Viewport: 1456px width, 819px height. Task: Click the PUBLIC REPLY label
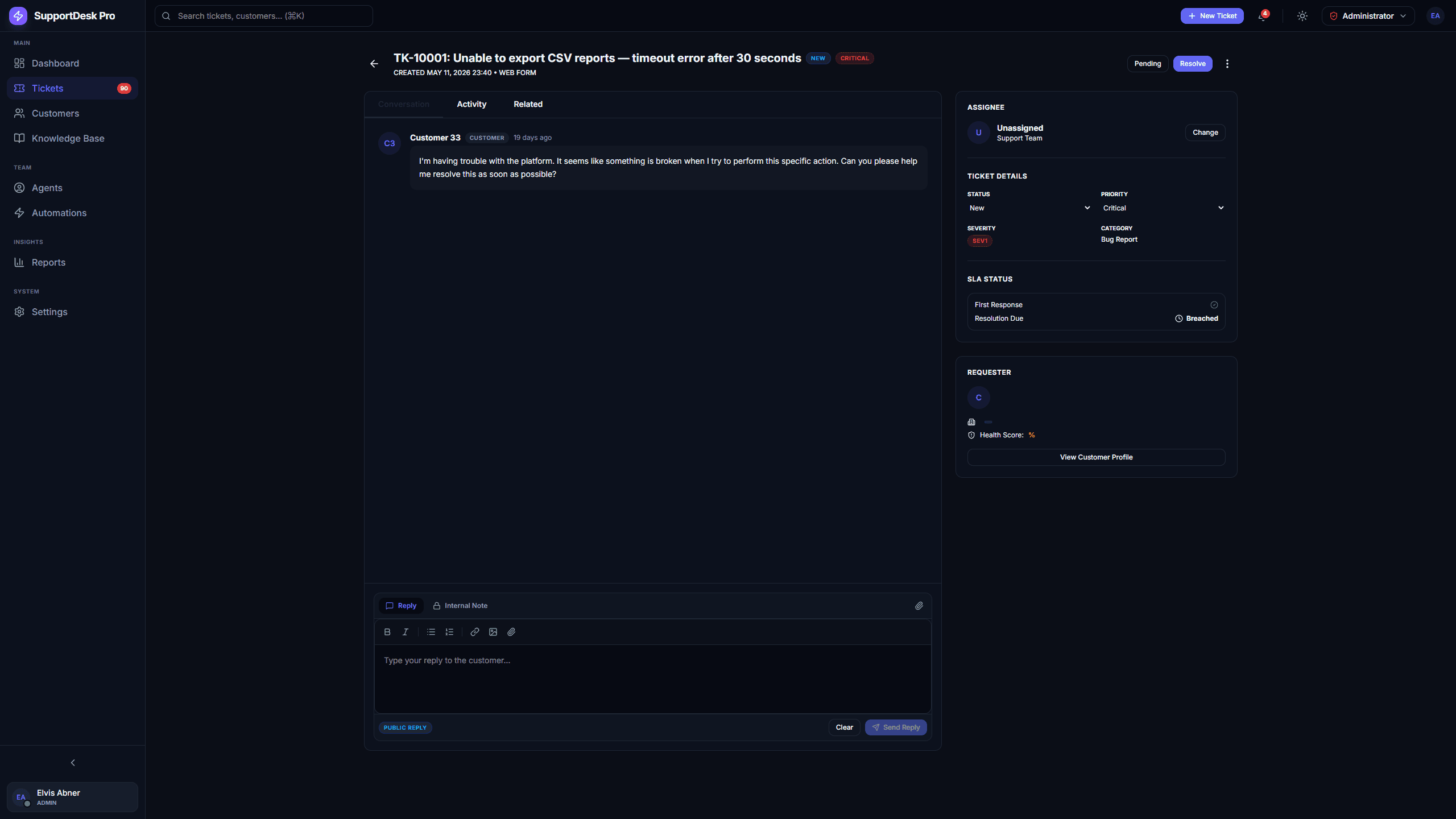(405, 727)
